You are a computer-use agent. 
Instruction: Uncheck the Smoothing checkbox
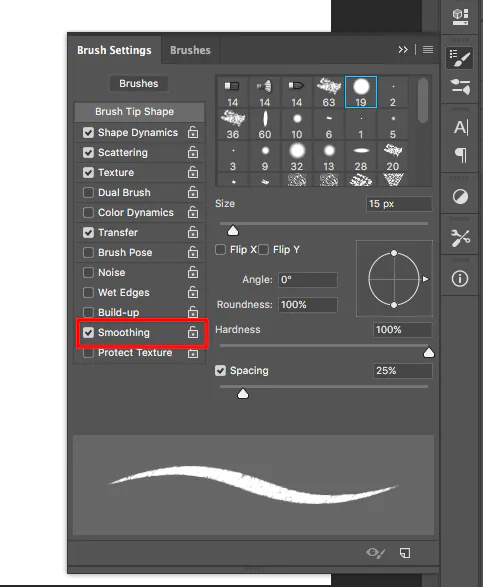(x=88, y=332)
